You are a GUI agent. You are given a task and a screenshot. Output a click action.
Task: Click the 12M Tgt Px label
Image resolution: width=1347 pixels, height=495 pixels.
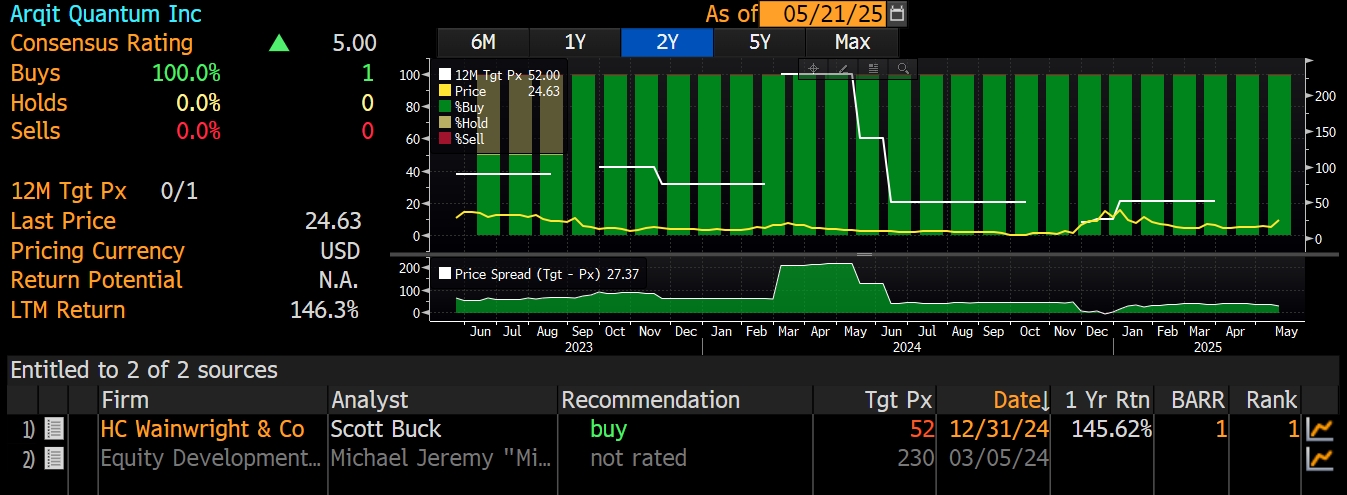tap(68, 191)
